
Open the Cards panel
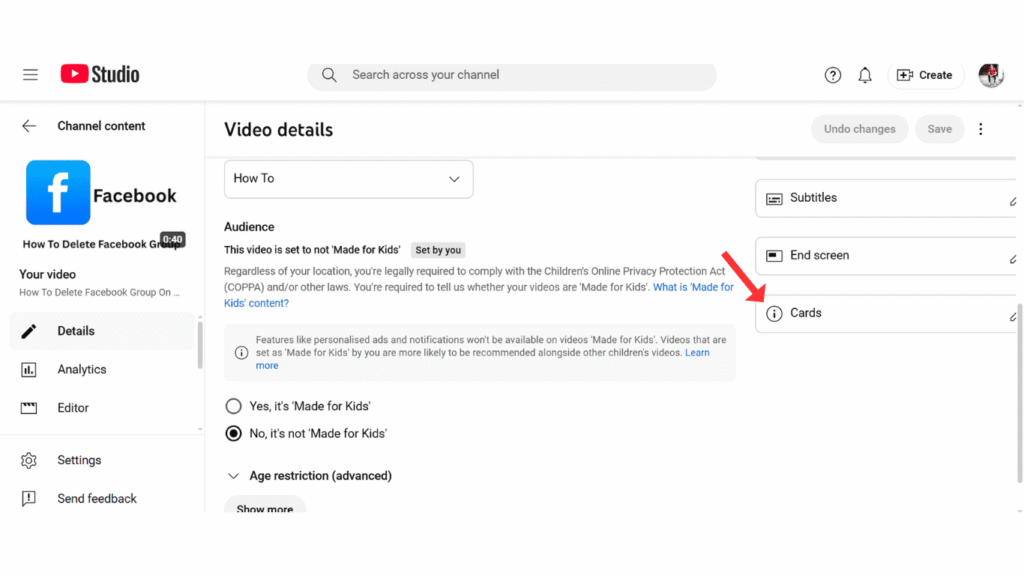(x=888, y=313)
